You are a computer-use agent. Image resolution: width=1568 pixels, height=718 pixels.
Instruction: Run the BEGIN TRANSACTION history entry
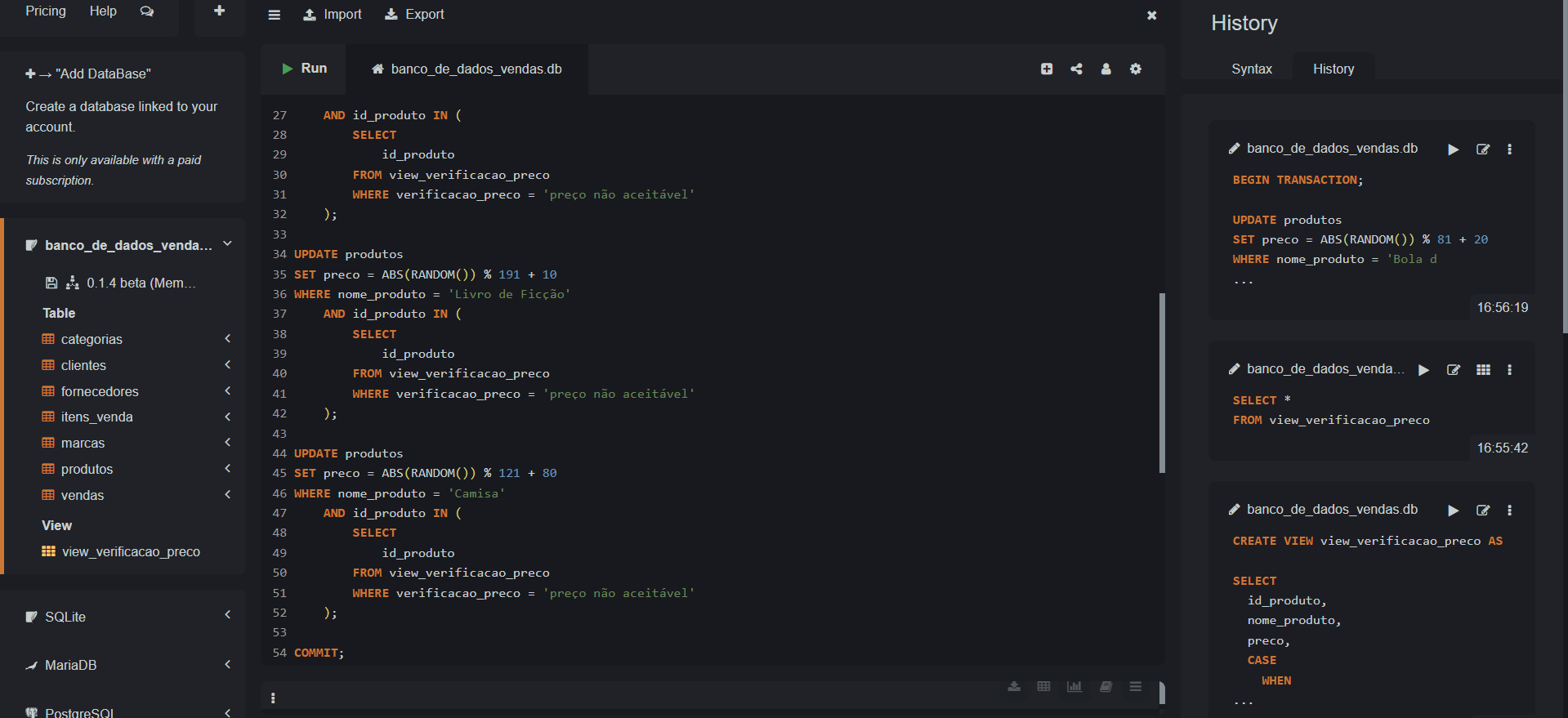point(1453,149)
